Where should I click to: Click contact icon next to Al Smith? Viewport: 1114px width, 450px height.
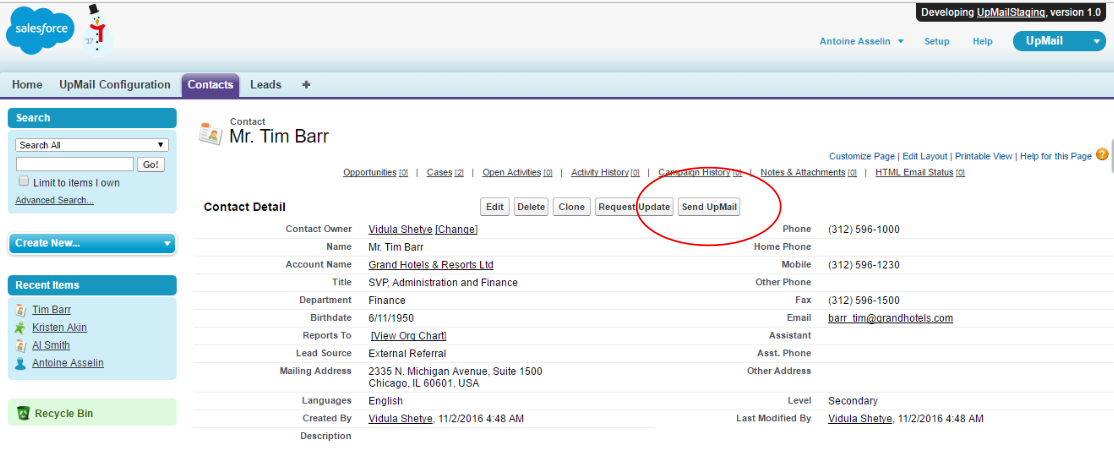(20, 345)
